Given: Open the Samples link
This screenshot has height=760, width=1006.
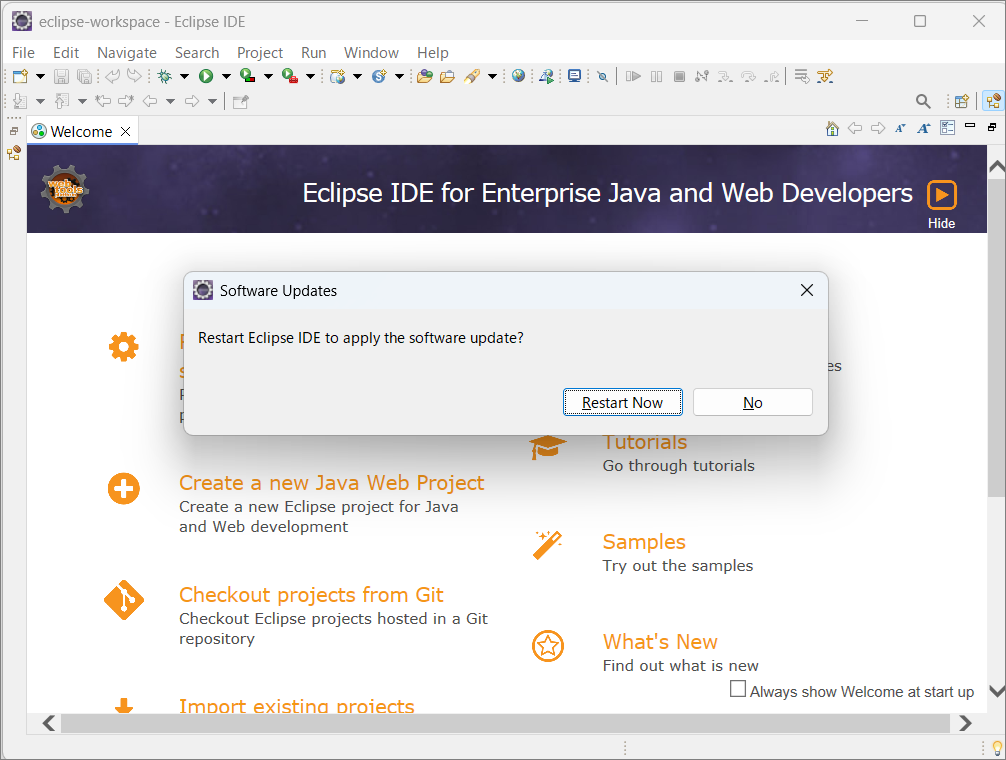Looking at the screenshot, I should click(644, 542).
